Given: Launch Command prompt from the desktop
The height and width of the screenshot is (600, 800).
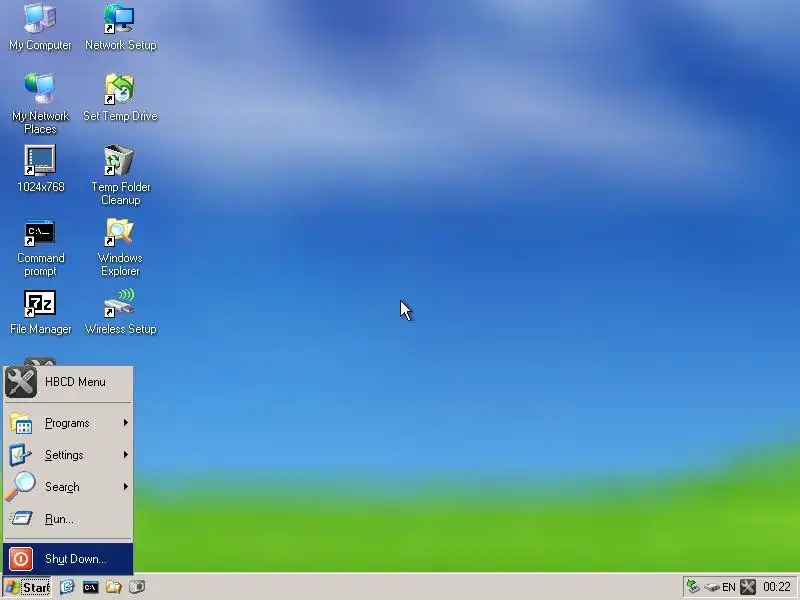Looking at the screenshot, I should click(40, 248).
